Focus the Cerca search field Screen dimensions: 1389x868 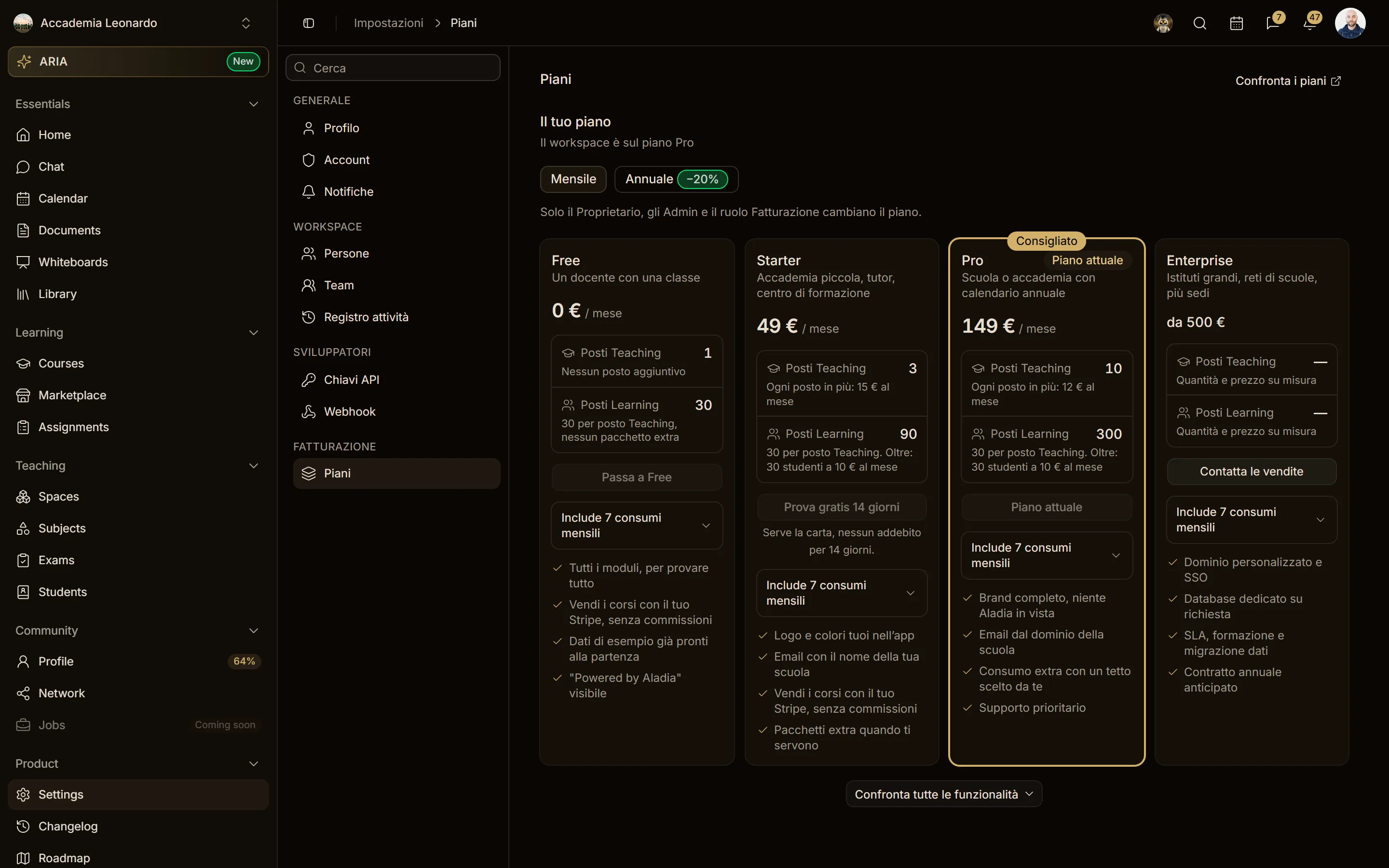click(x=393, y=68)
